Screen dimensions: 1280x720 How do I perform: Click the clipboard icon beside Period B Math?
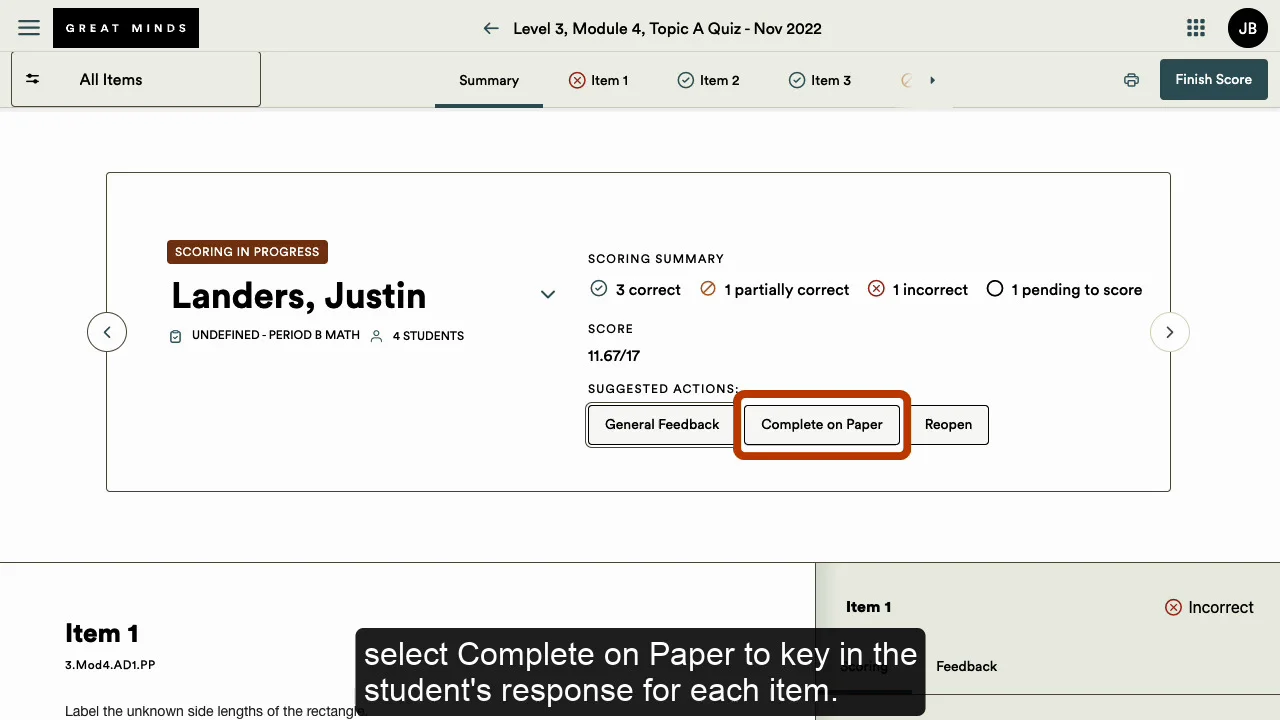176,336
